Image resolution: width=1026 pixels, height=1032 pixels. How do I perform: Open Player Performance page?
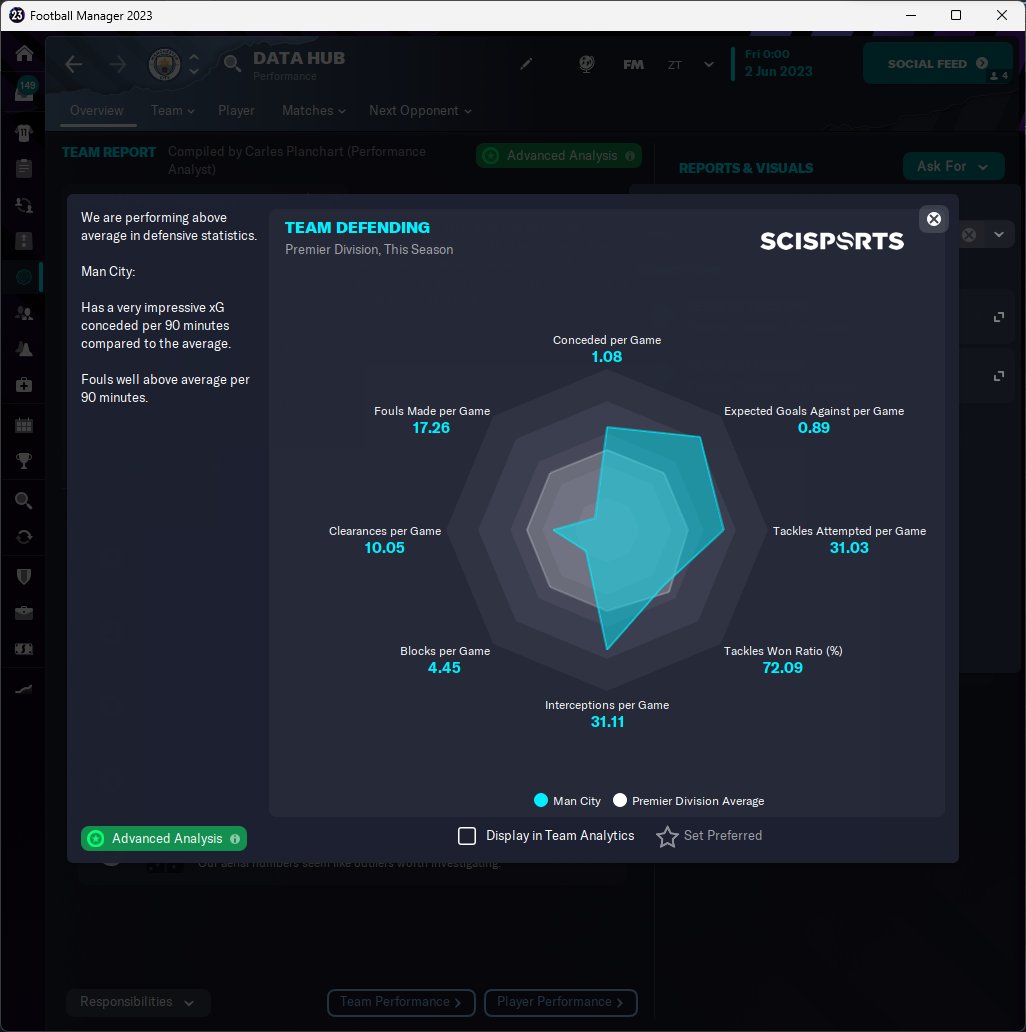(x=561, y=1002)
